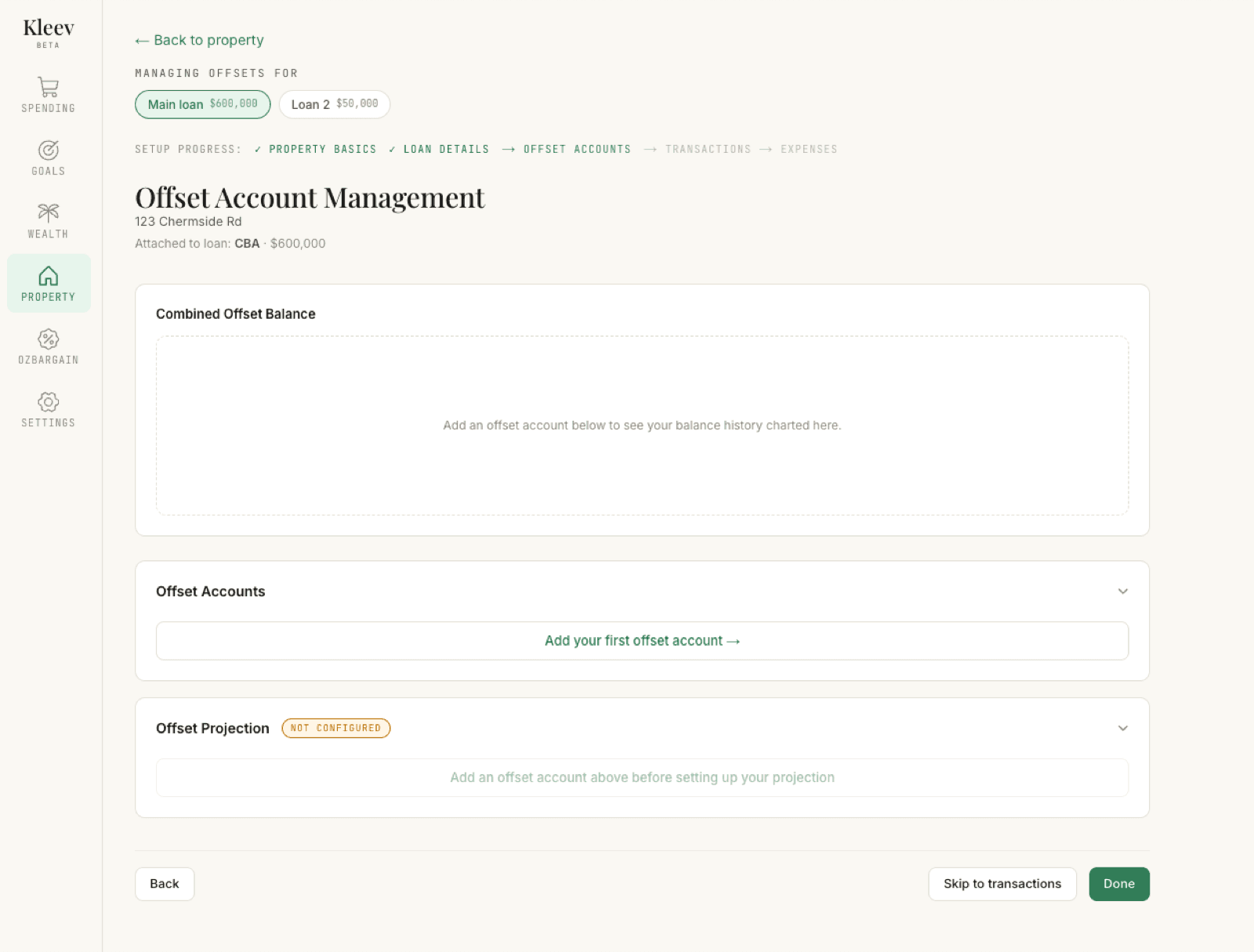The width and height of the screenshot is (1254, 952).
Task: Click 'Add an offset account above' message
Action: pos(642,777)
